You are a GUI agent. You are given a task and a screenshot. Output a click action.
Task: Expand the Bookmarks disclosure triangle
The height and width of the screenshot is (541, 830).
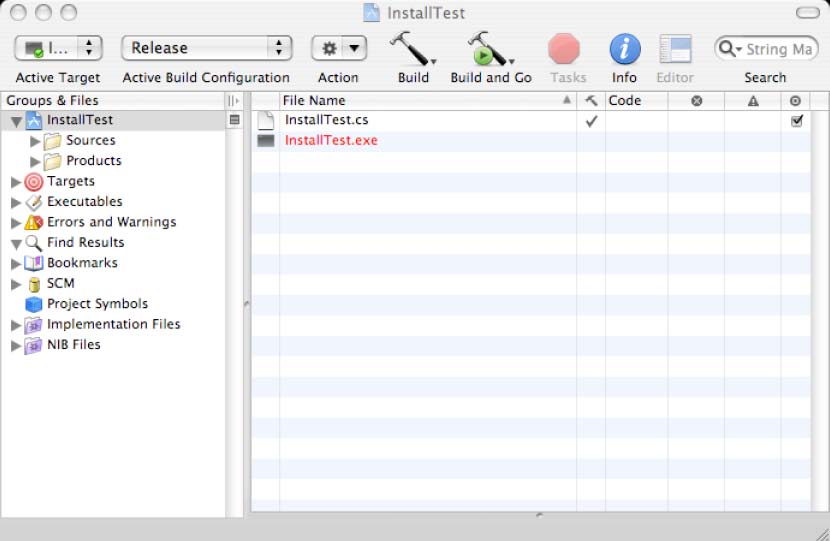(x=16, y=264)
